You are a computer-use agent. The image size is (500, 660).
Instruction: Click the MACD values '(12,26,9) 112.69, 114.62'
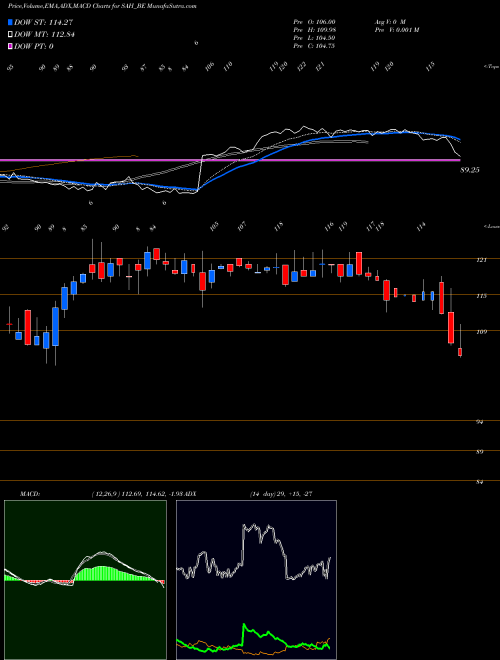coord(127,494)
